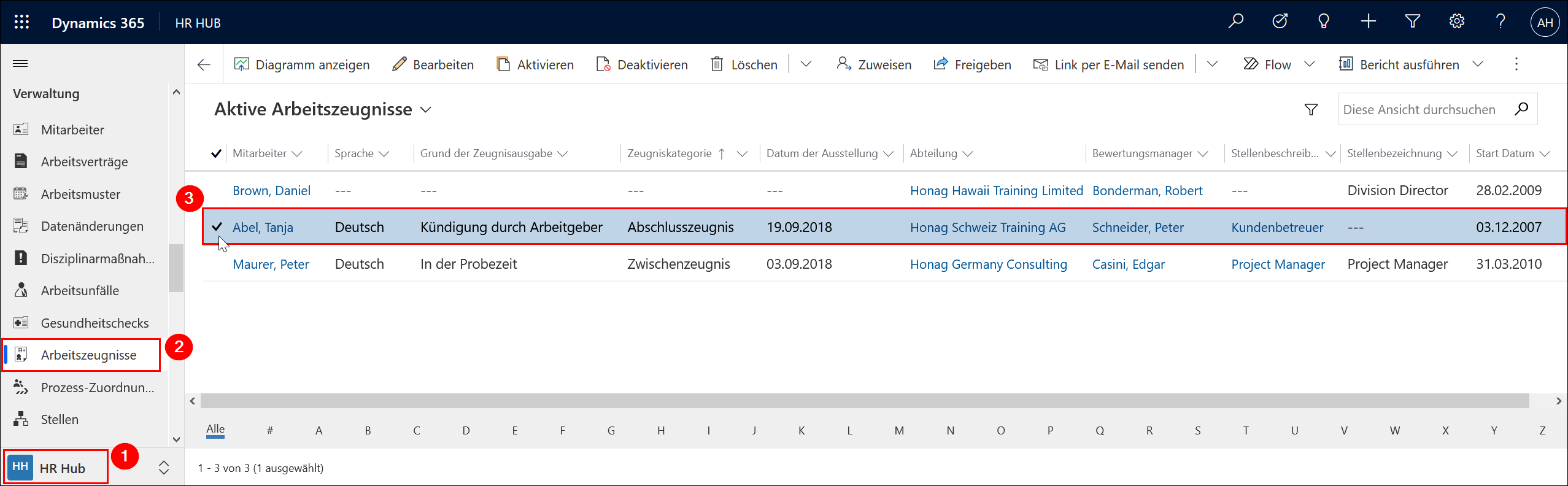
Task: Click the view filter funnel icon
Action: (x=1311, y=109)
